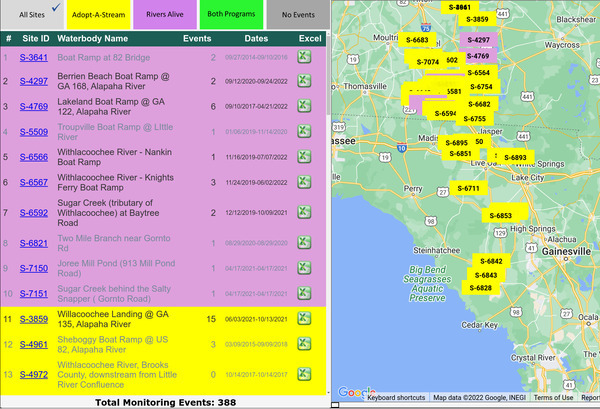Select map marker S-6853
The width and height of the screenshot is (600, 409).
pyautogui.click(x=501, y=216)
